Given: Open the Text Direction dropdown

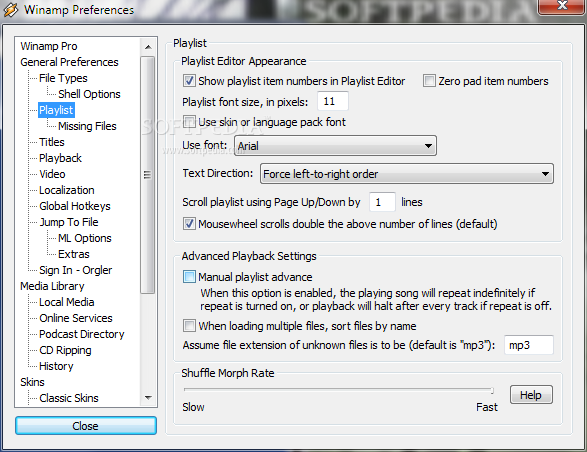Looking at the screenshot, I should [x=407, y=174].
